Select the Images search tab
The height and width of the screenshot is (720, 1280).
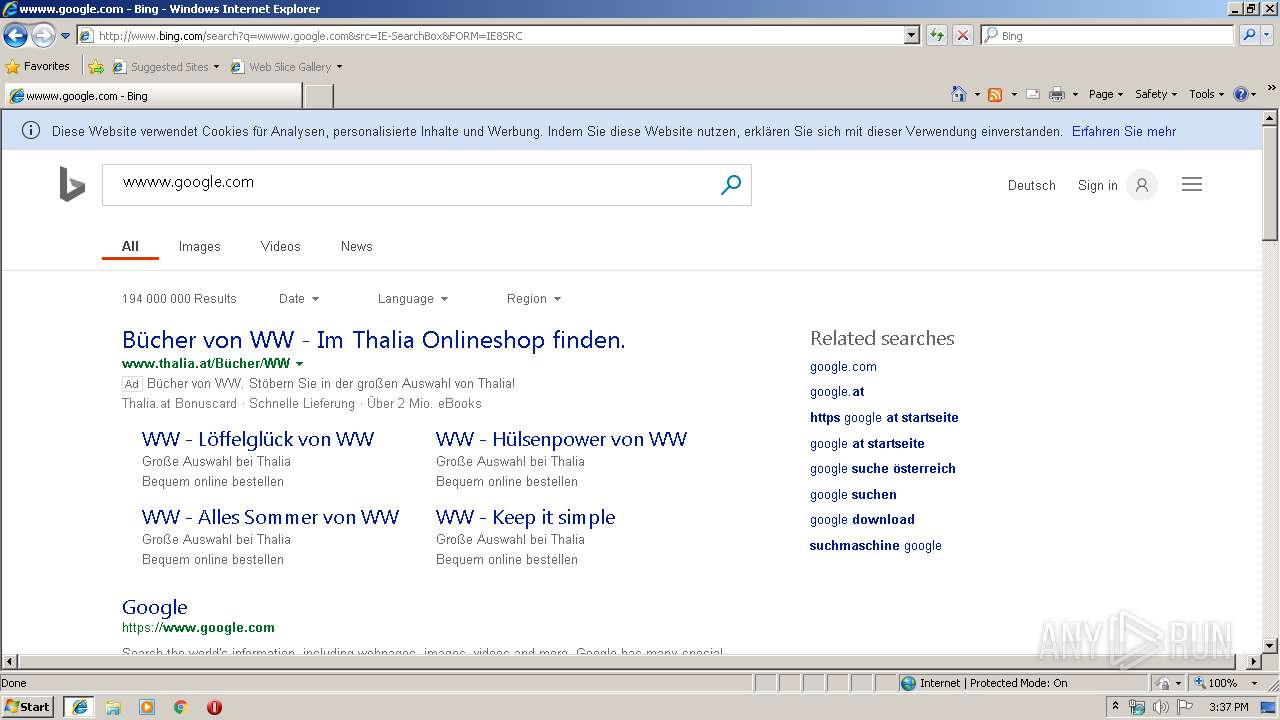coord(200,247)
